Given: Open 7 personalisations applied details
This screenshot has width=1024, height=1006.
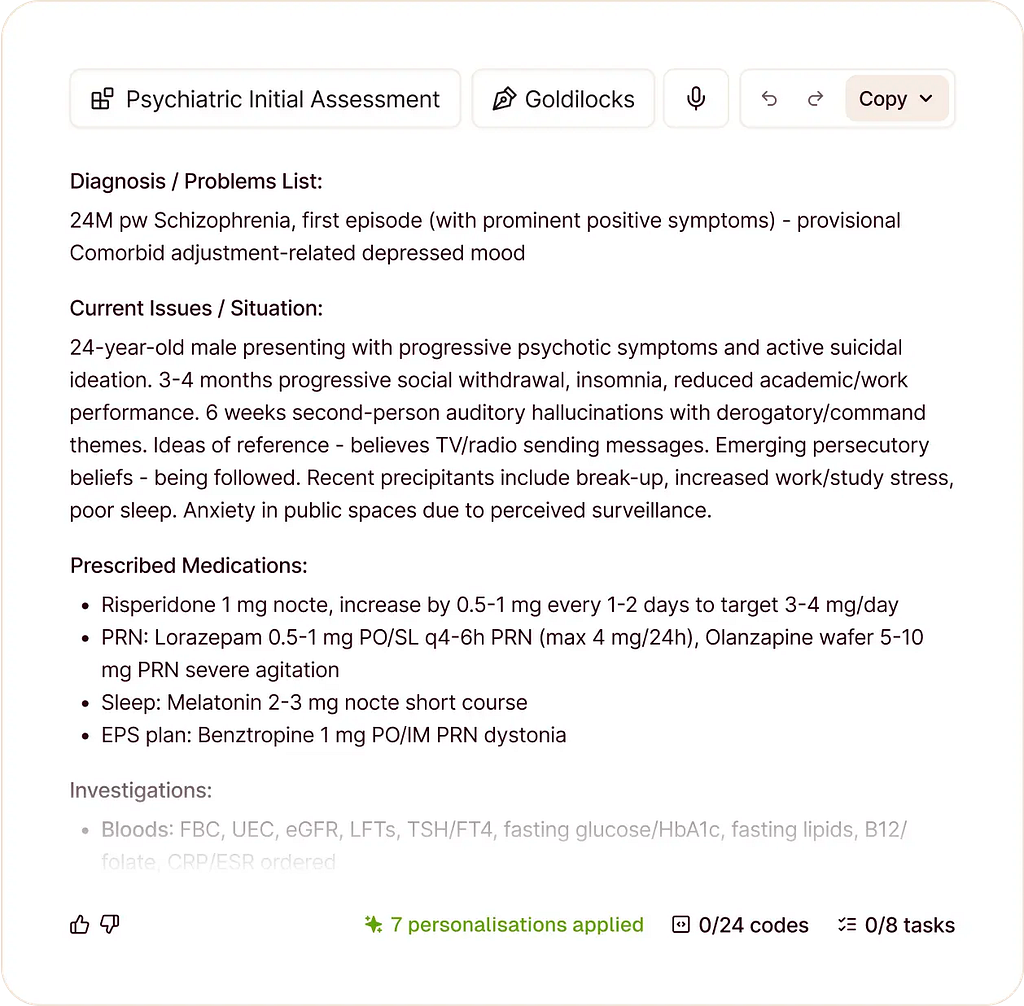Looking at the screenshot, I should coord(517,925).
